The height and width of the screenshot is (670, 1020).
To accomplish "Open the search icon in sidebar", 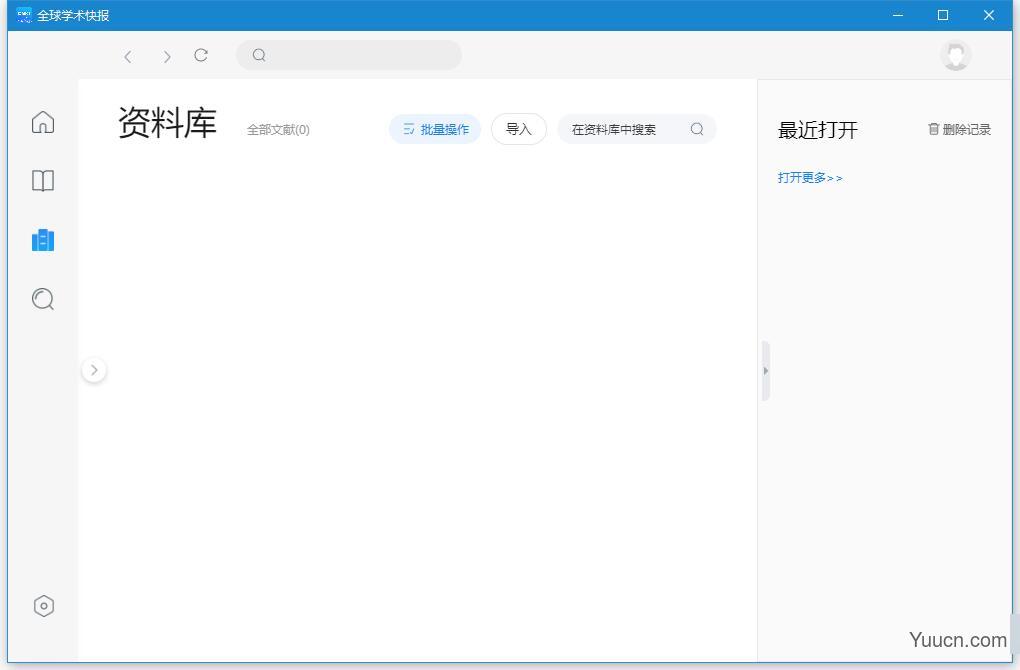I will click(43, 299).
